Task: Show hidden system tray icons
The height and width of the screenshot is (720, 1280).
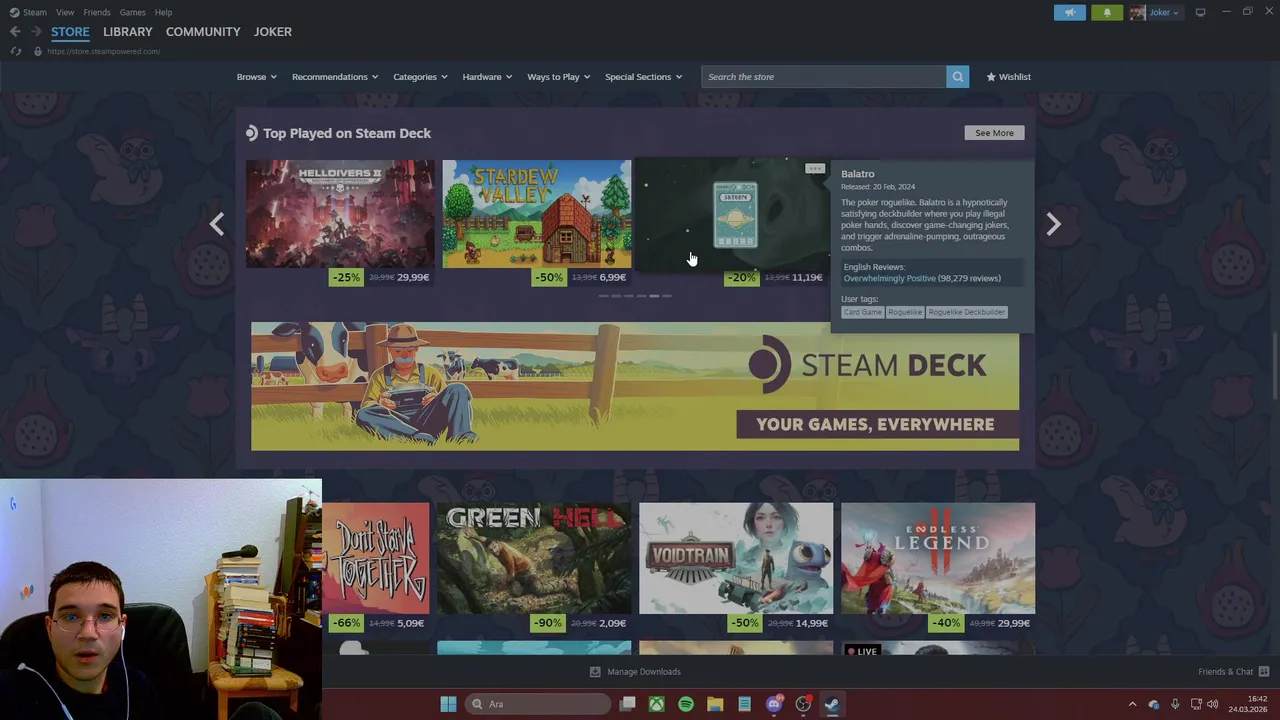Action: [1132, 704]
